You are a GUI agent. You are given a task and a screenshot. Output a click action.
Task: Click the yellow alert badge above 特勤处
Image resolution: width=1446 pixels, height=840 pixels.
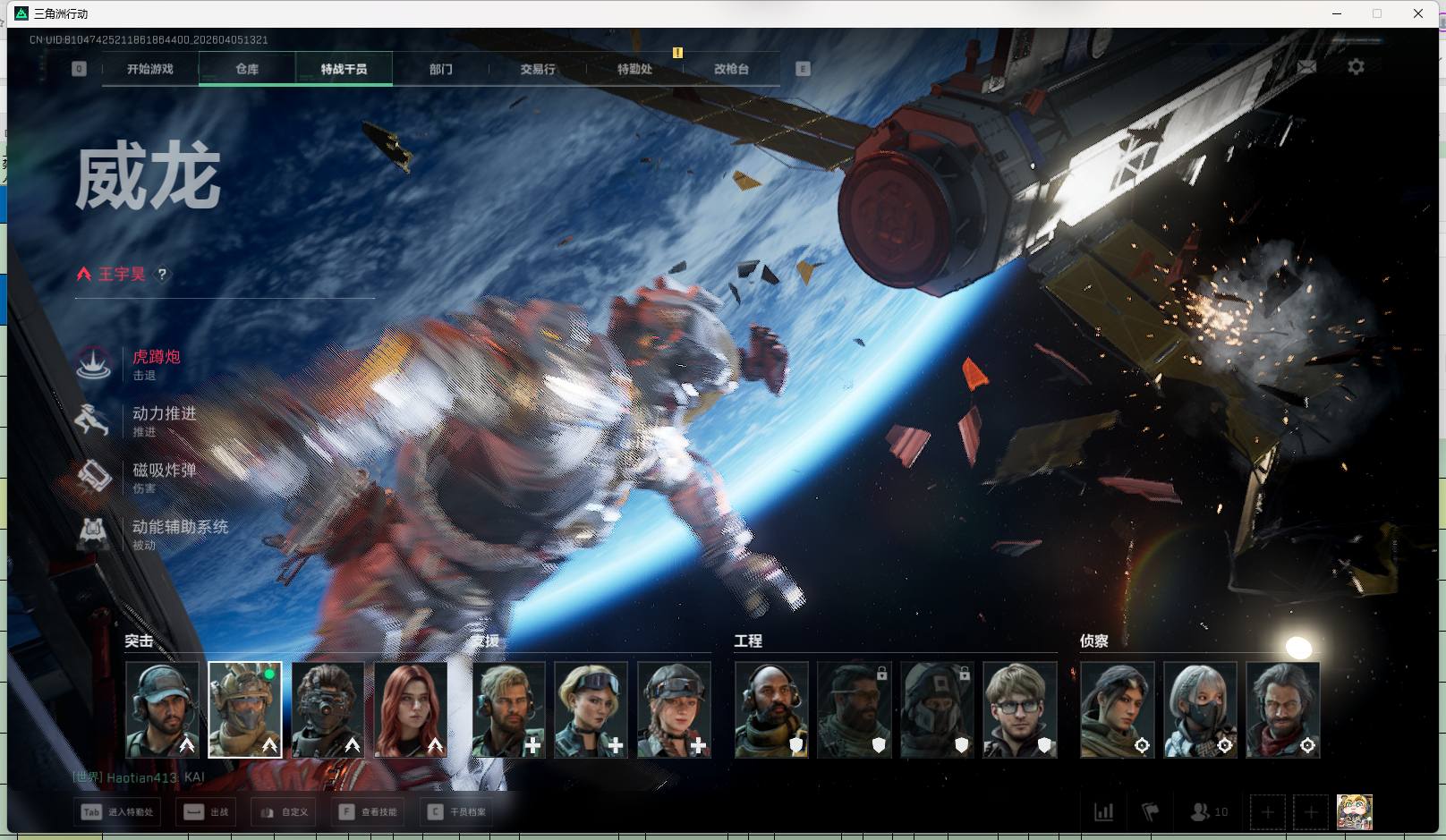pyautogui.click(x=677, y=53)
